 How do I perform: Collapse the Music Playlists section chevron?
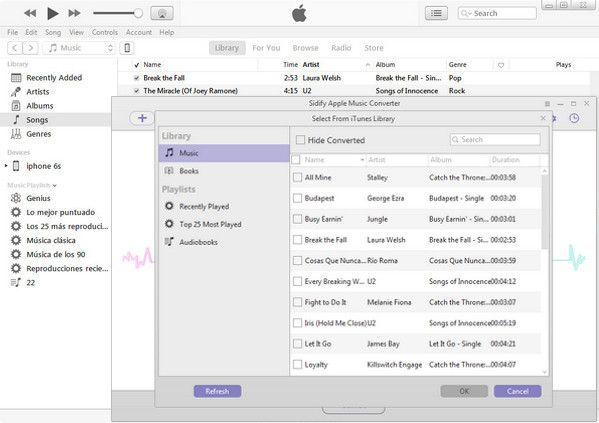point(55,186)
